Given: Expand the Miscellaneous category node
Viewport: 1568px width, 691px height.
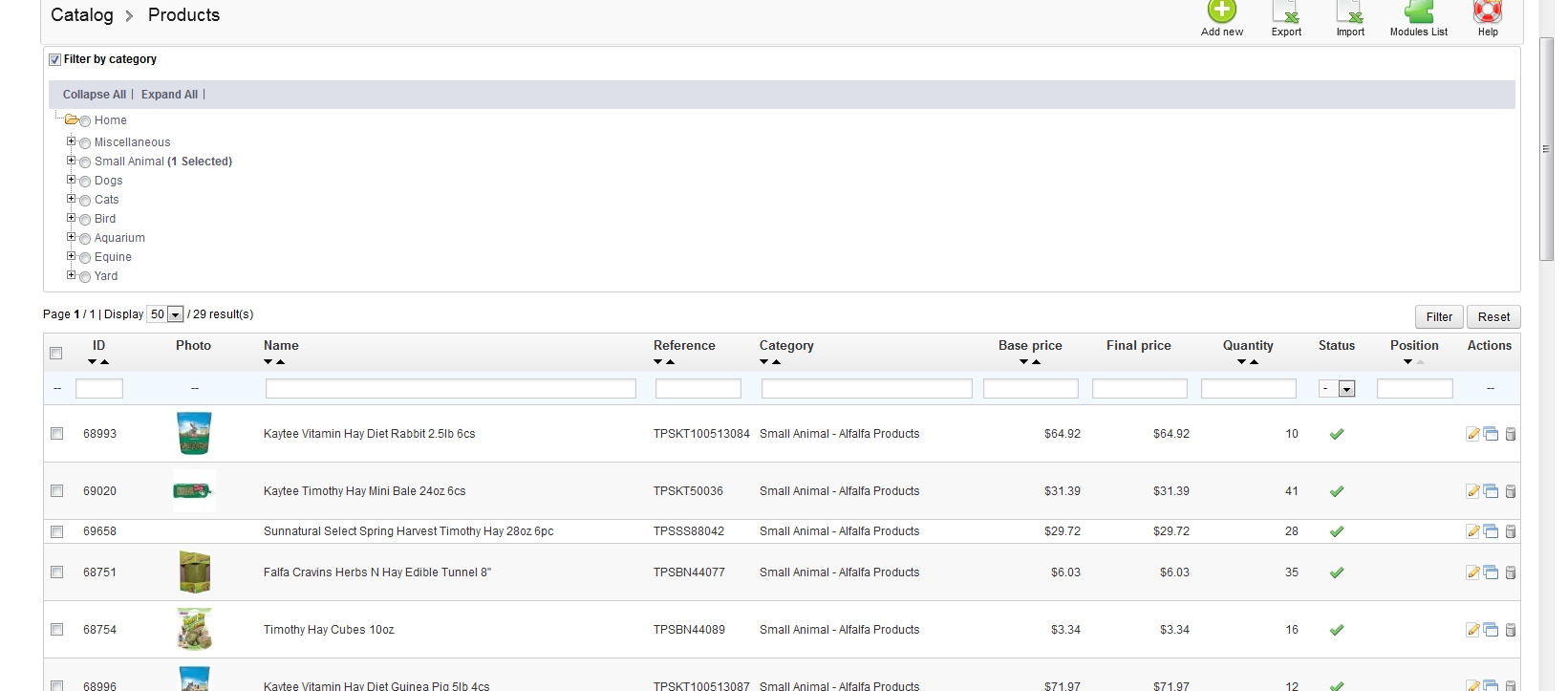Looking at the screenshot, I should (71, 141).
